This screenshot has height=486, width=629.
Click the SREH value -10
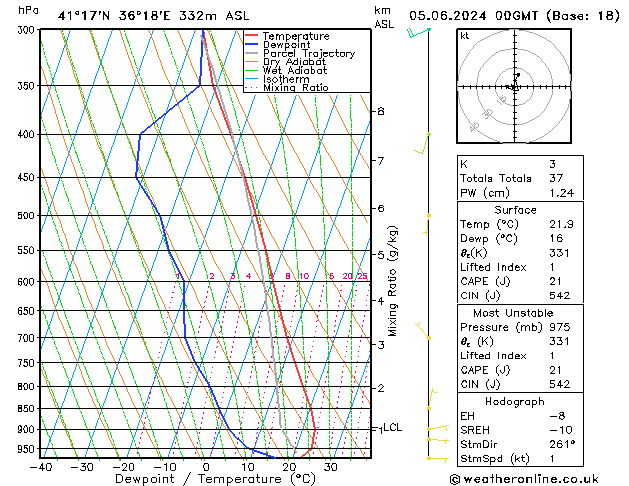pos(561,430)
